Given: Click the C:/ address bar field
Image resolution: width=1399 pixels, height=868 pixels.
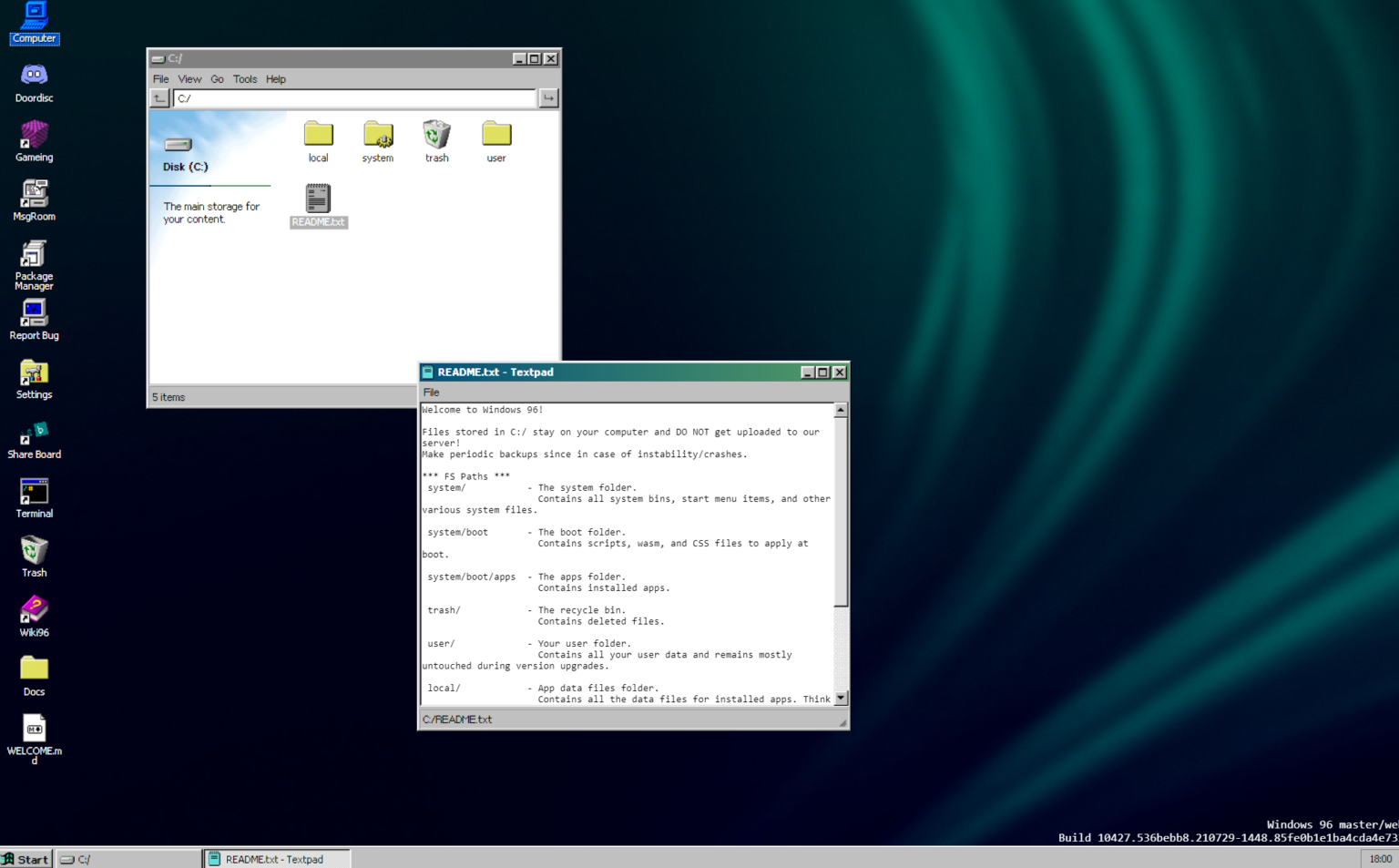Looking at the screenshot, I should [354, 98].
